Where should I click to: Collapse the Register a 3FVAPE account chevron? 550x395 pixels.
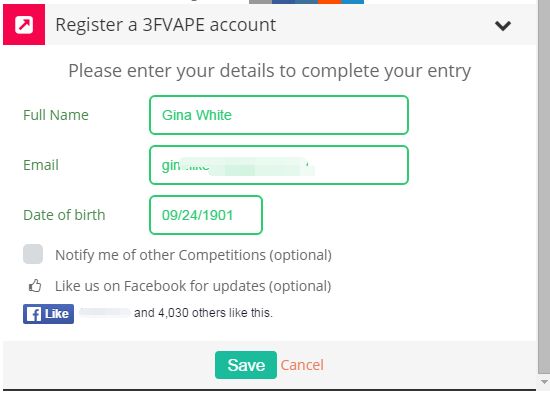coord(503,25)
